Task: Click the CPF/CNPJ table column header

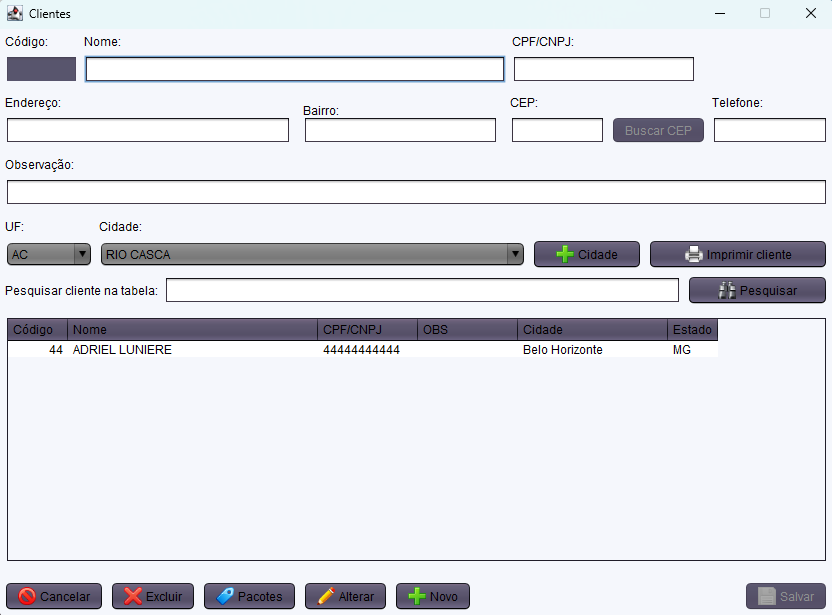Action: (x=367, y=330)
